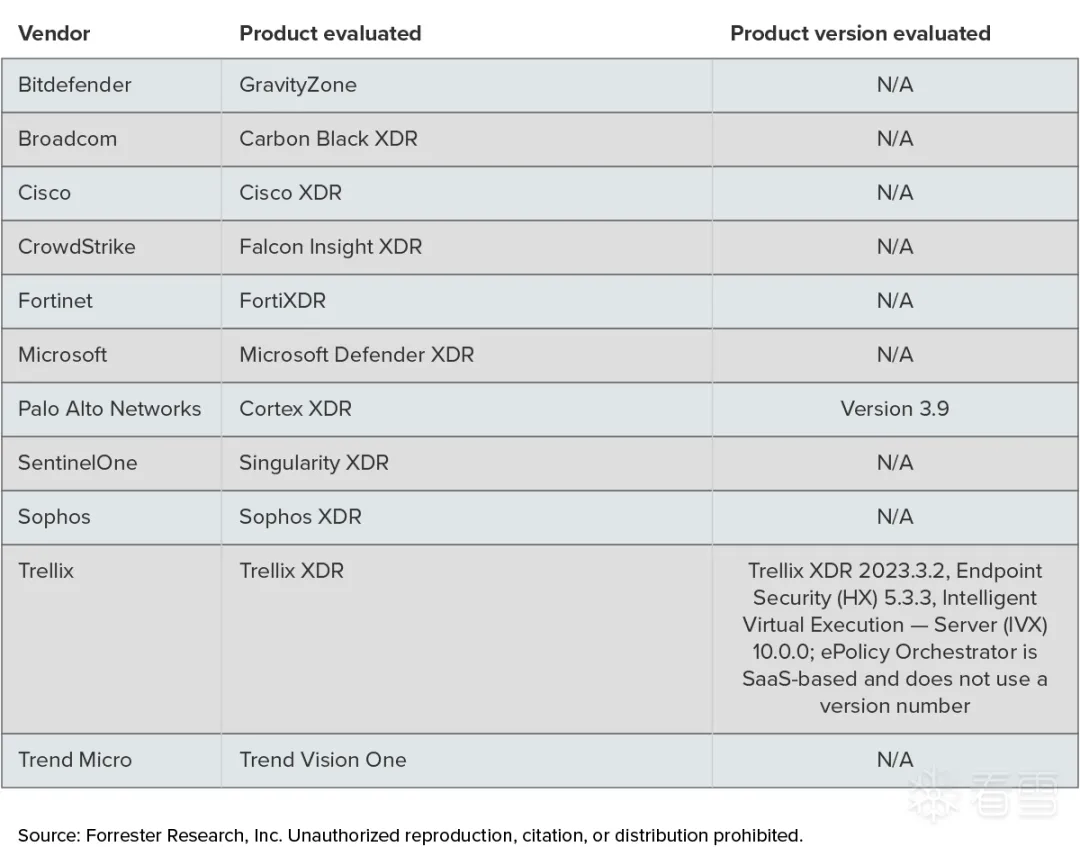Click Microsoft Defender XDR entry
This screenshot has width=1080, height=847.
tap(356, 355)
